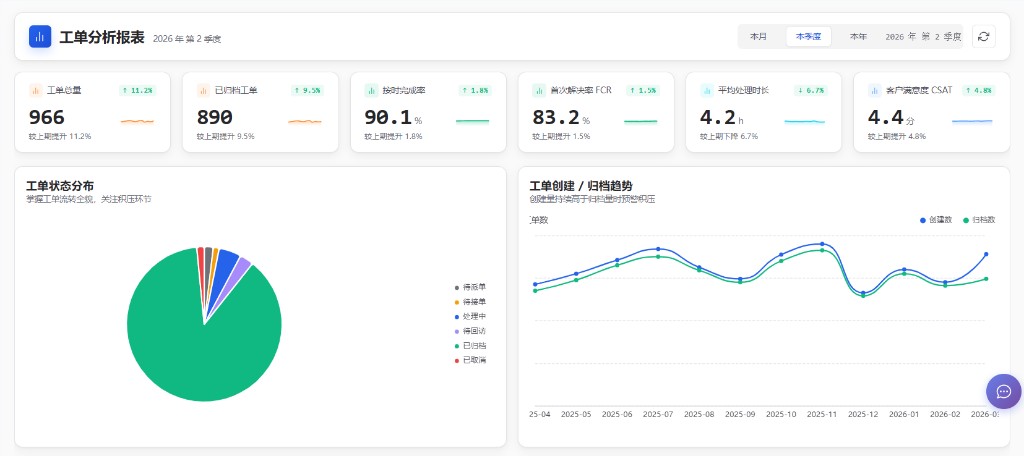Toggle 创建数 series in trend legend

pos(938,220)
